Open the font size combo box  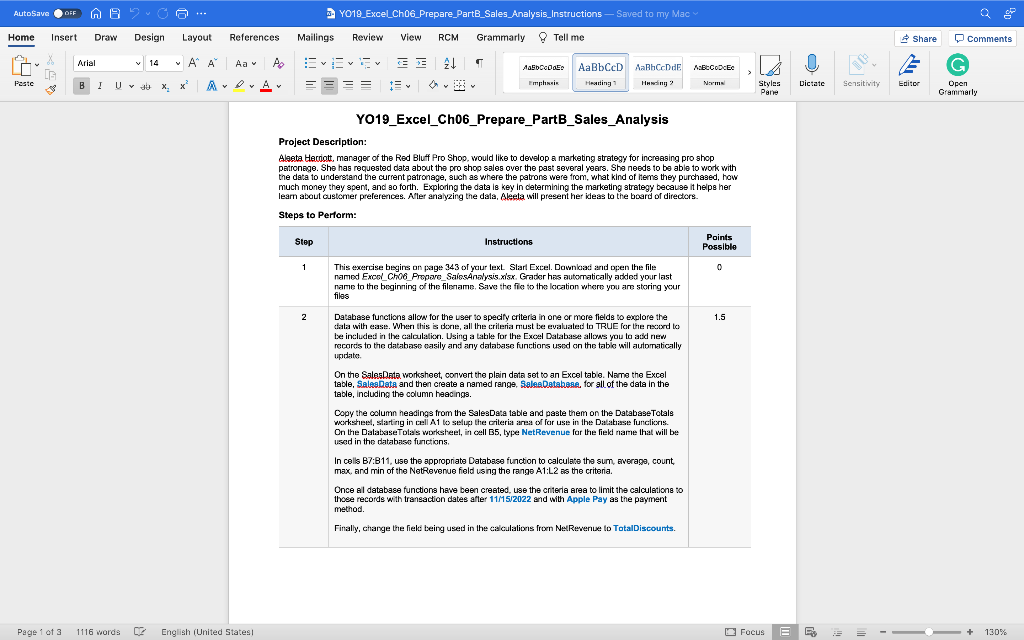[x=164, y=63]
